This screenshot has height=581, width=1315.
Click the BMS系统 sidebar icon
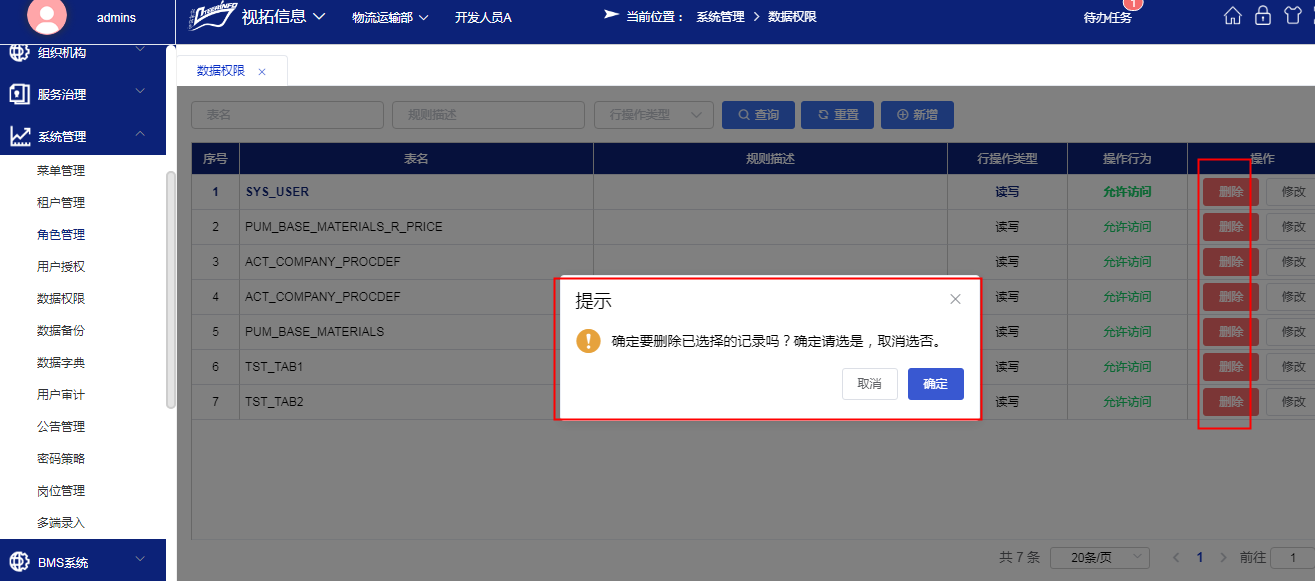[x=19, y=562]
